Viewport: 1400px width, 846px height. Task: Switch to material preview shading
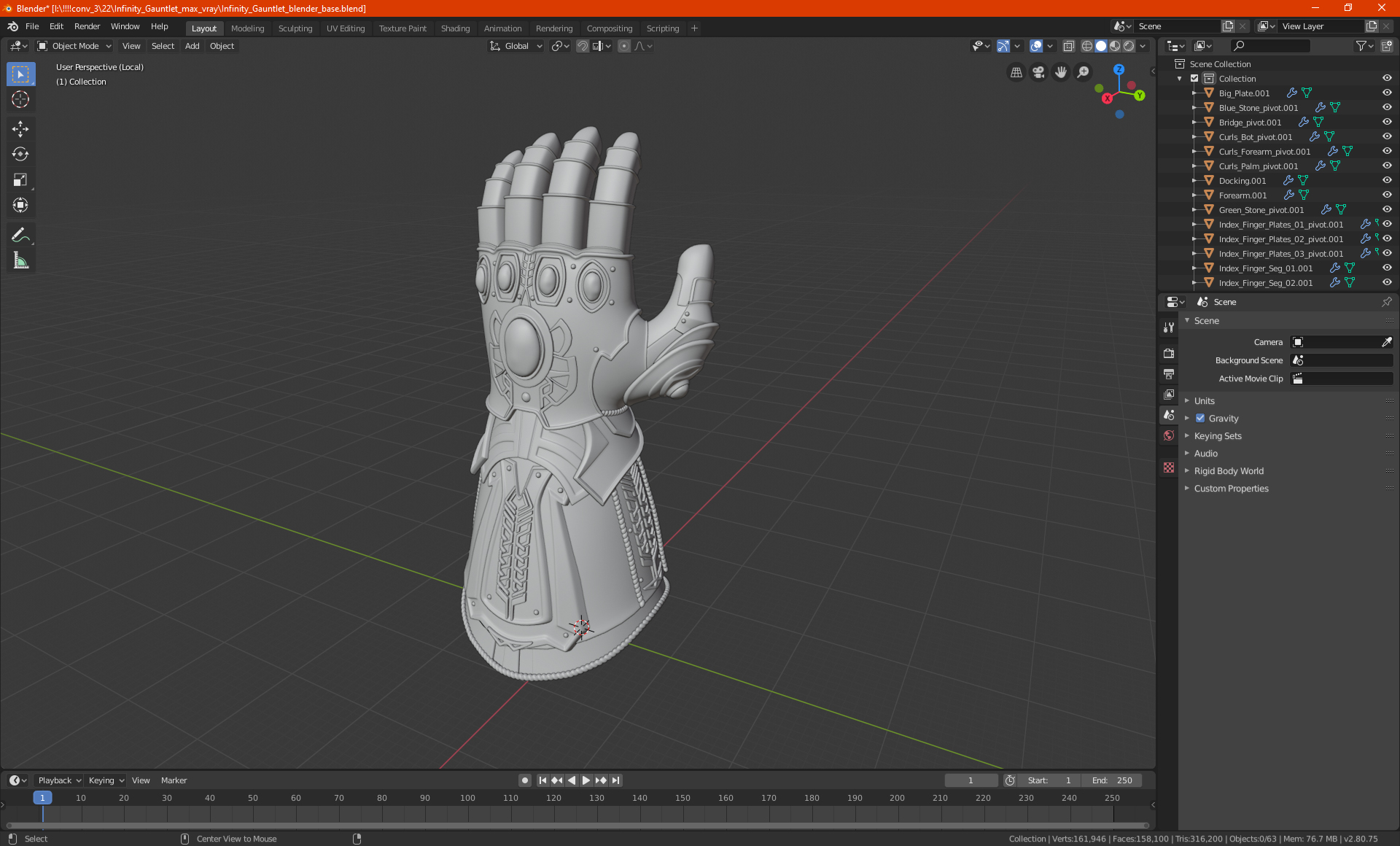pos(1115,46)
